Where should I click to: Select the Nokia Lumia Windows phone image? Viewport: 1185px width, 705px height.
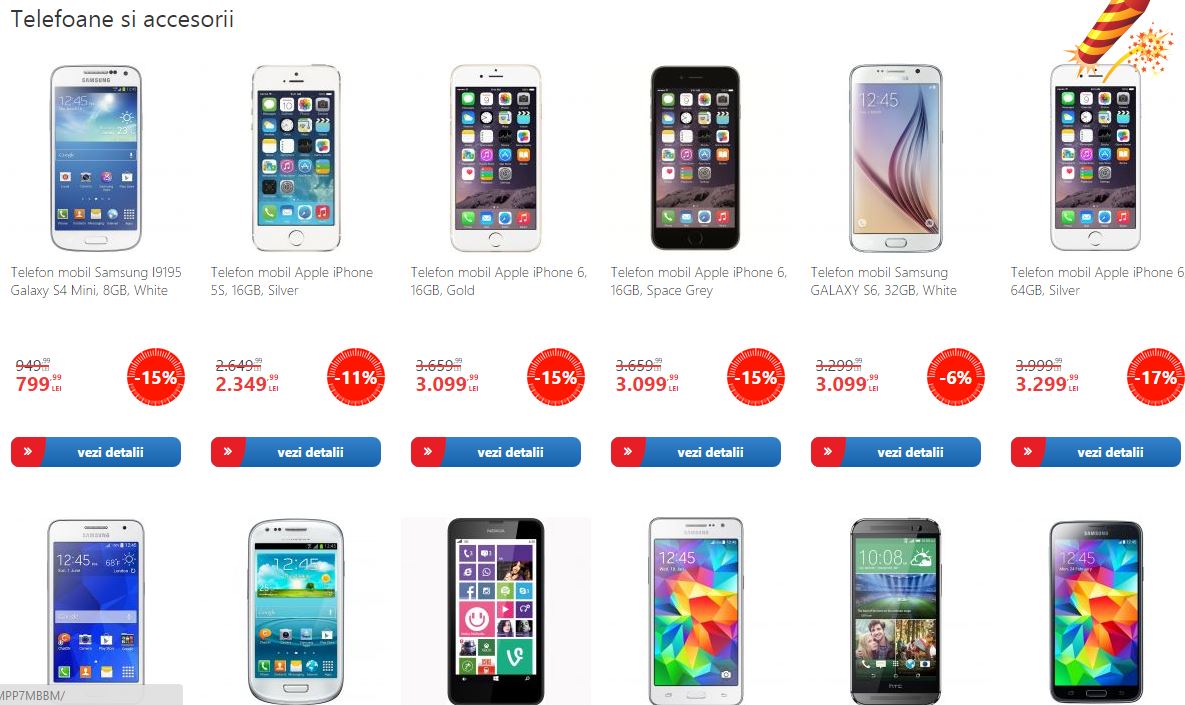(x=496, y=611)
